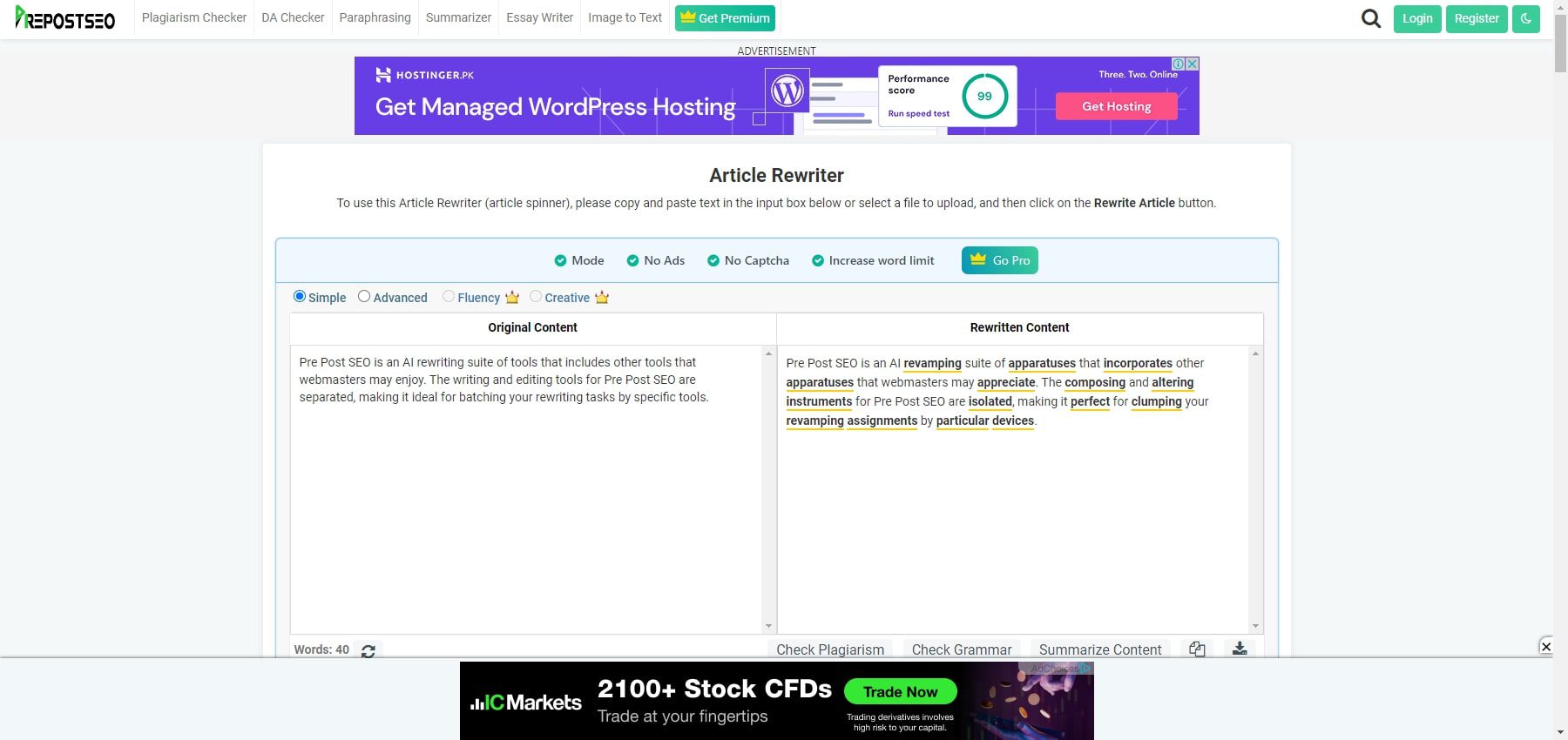
Task: Open the Plagiarism Checker menu item
Action: tap(194, 17)
